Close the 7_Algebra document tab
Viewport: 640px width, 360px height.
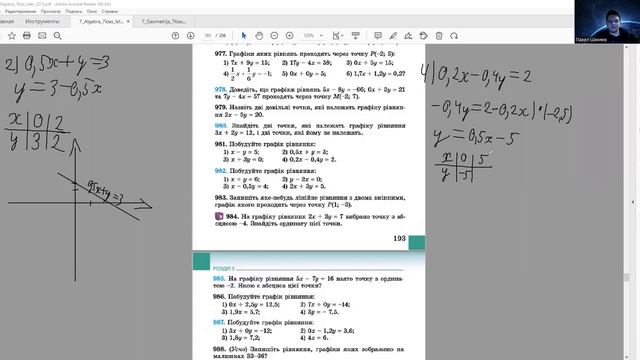[x=128, y=21]
